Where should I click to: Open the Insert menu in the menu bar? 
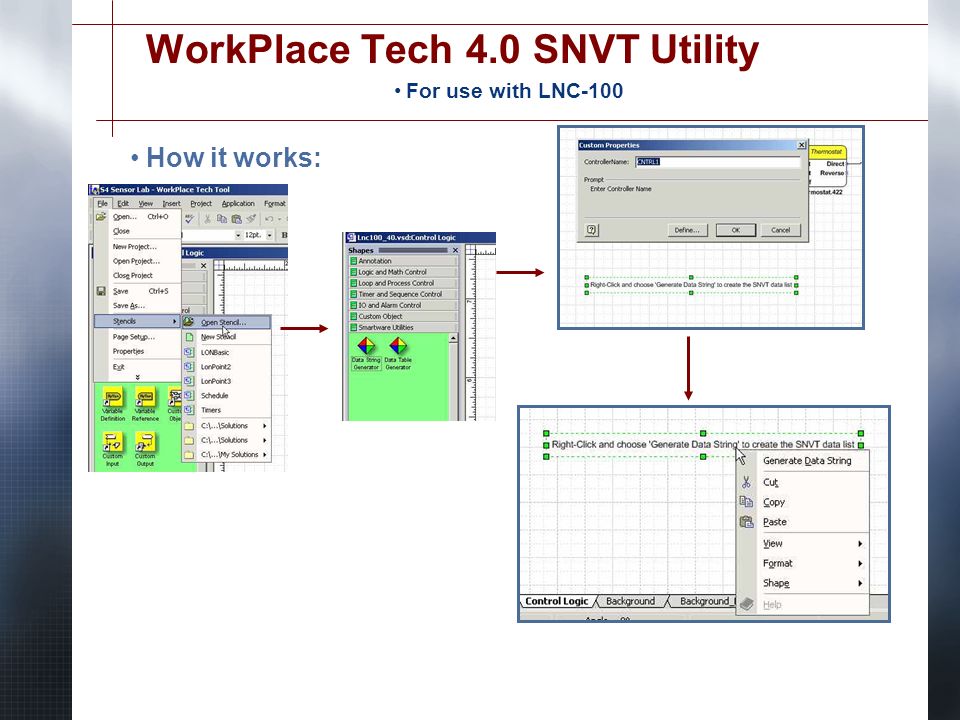(171, 203)
